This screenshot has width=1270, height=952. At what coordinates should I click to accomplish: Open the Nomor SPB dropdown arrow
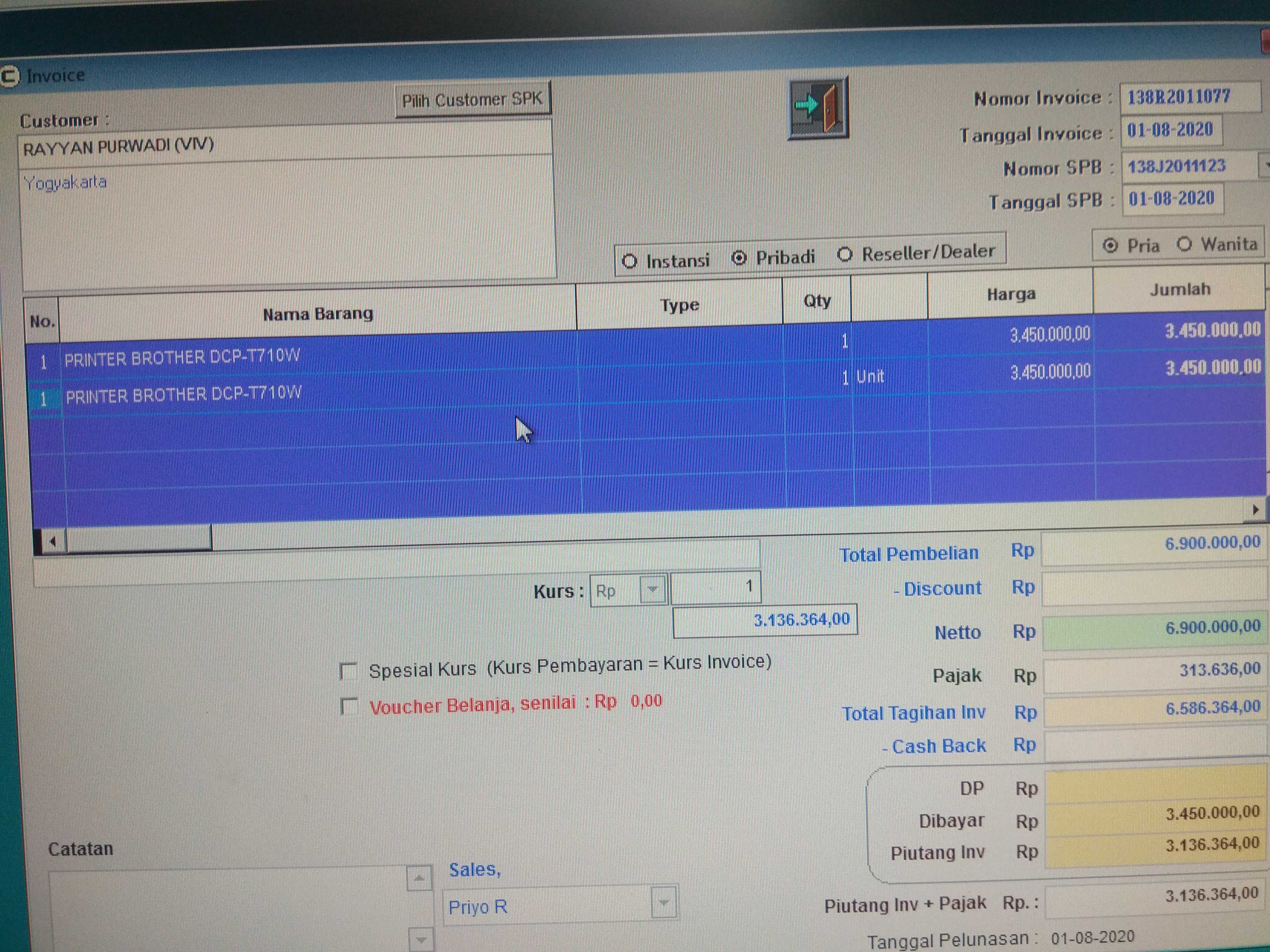[x=1265, y=165]
